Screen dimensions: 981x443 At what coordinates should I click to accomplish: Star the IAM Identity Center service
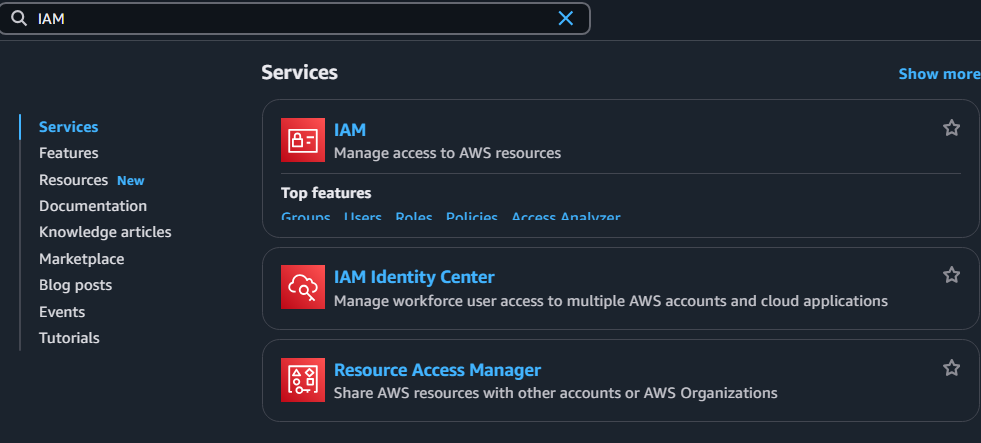tap(951, 275)
